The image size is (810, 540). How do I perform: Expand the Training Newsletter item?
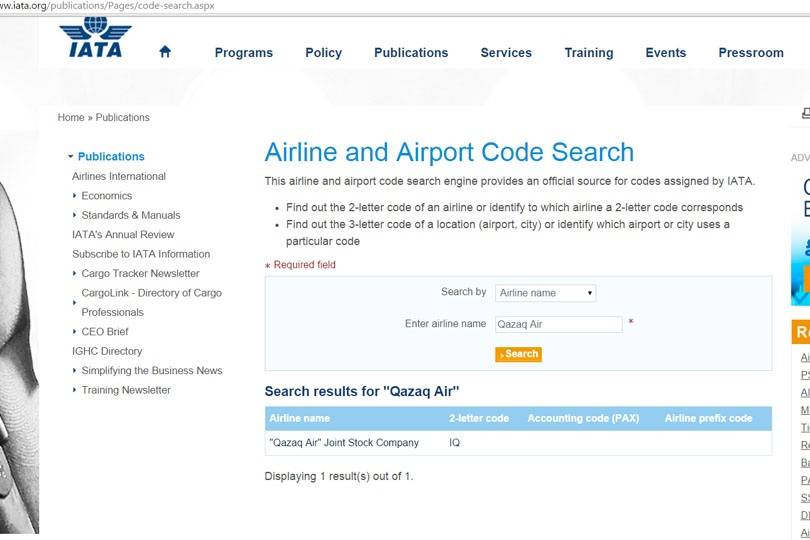pyautogui.click(x=126, y=390)
